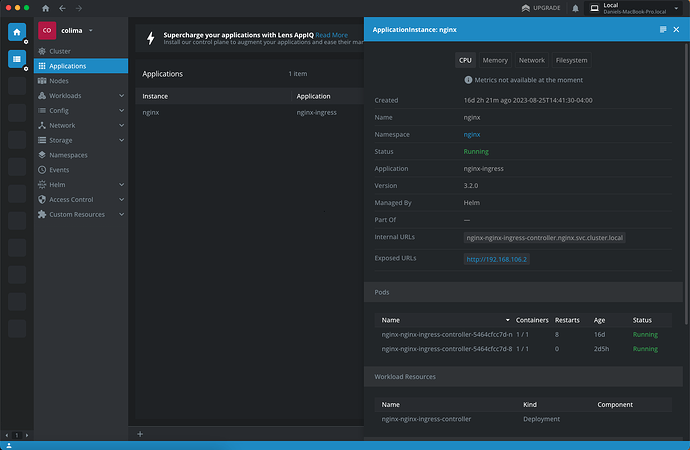Open the Cluster overview in sidebar

click(60, 51)
